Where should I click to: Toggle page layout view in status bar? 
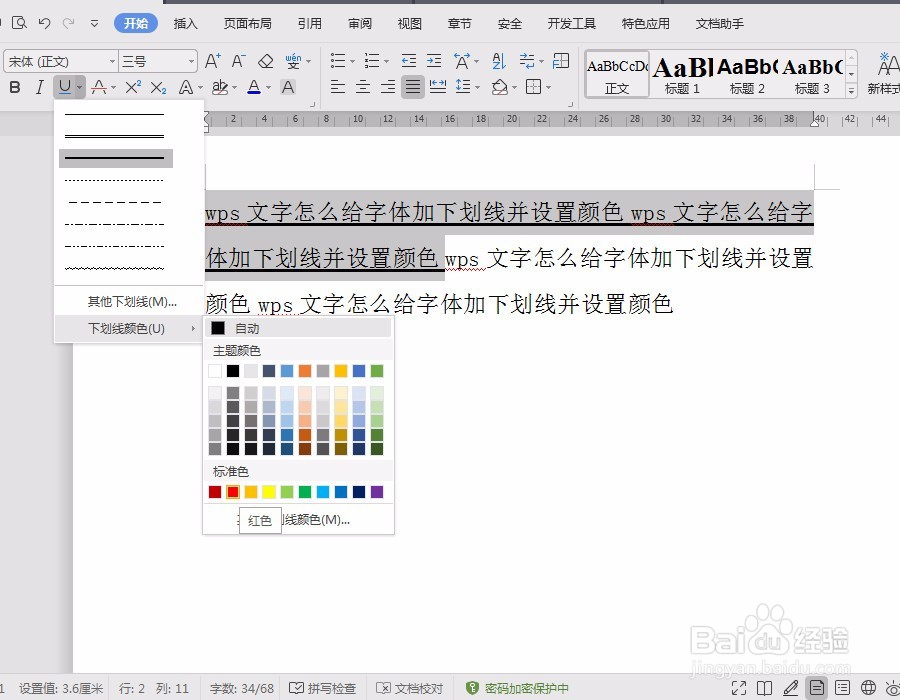pyautogui.click(x=817, y=688)
